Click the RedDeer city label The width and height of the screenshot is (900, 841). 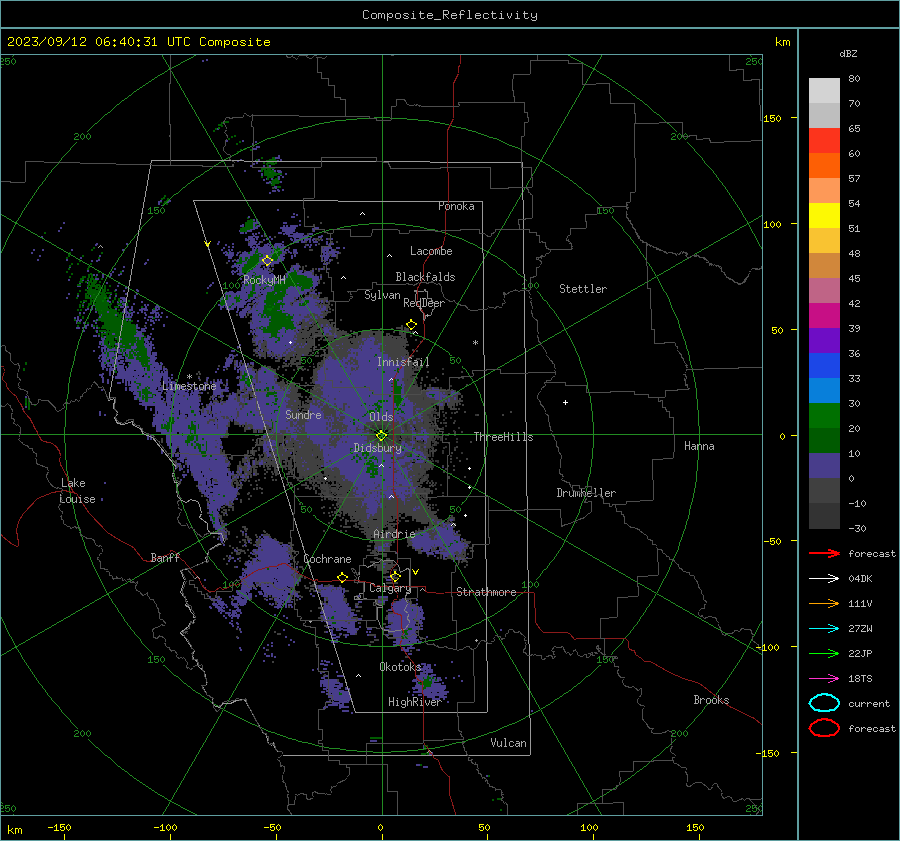[424, 303]
